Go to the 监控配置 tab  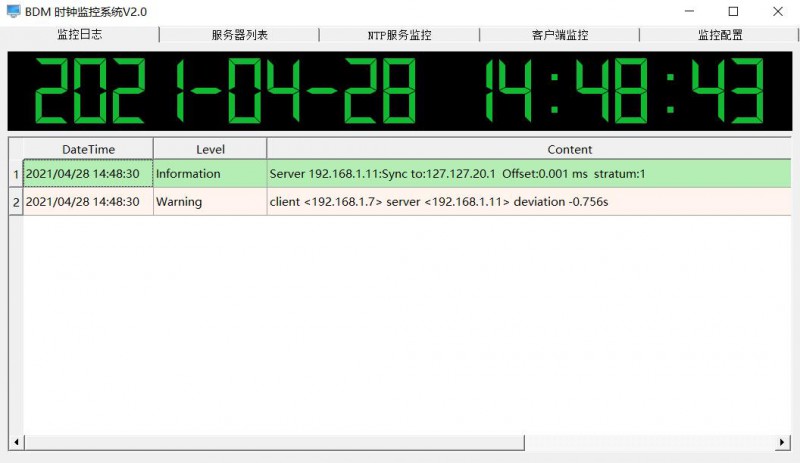pyautogui.click(x=719, y=35)
